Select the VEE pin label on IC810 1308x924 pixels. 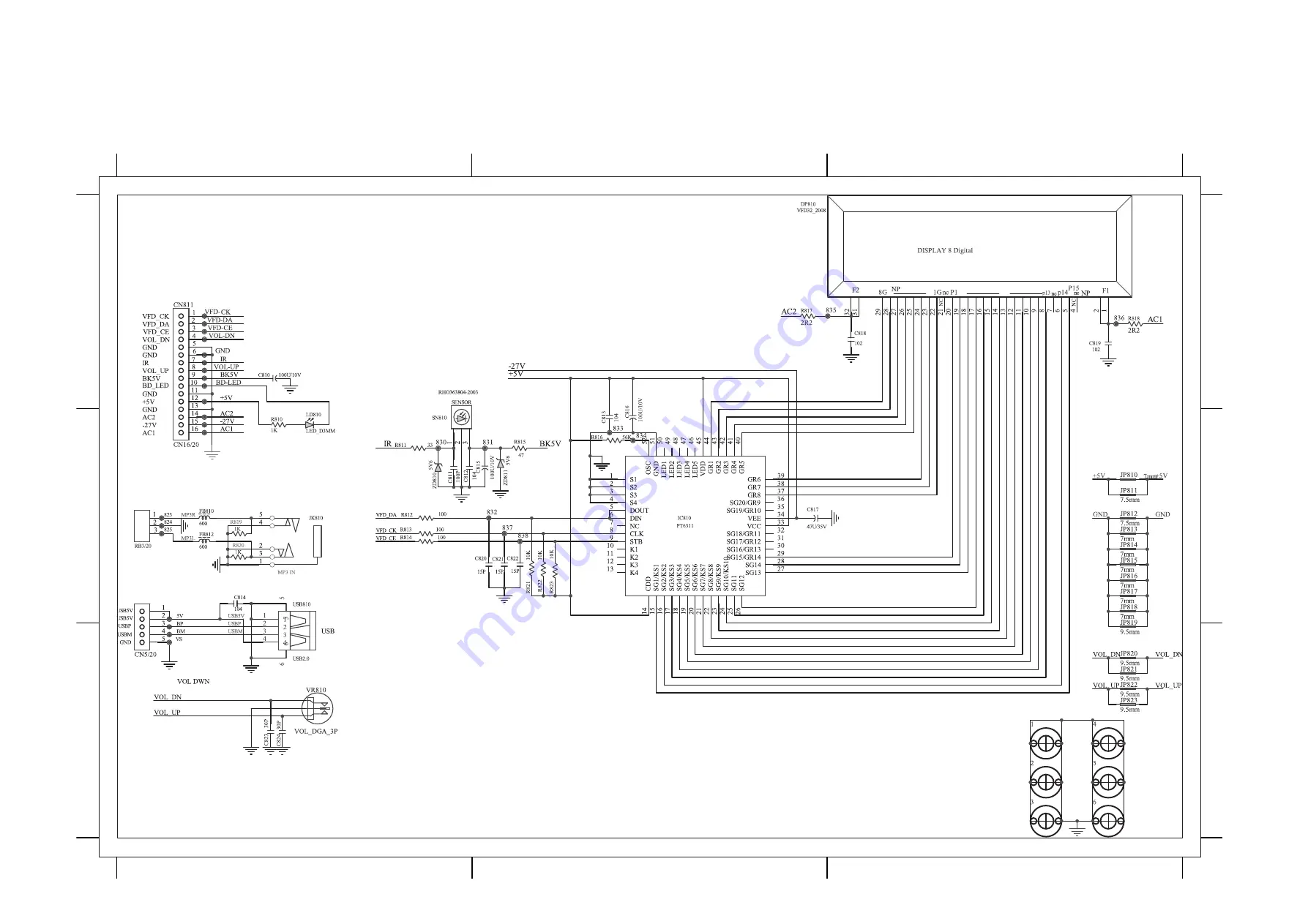coord(754,518)
